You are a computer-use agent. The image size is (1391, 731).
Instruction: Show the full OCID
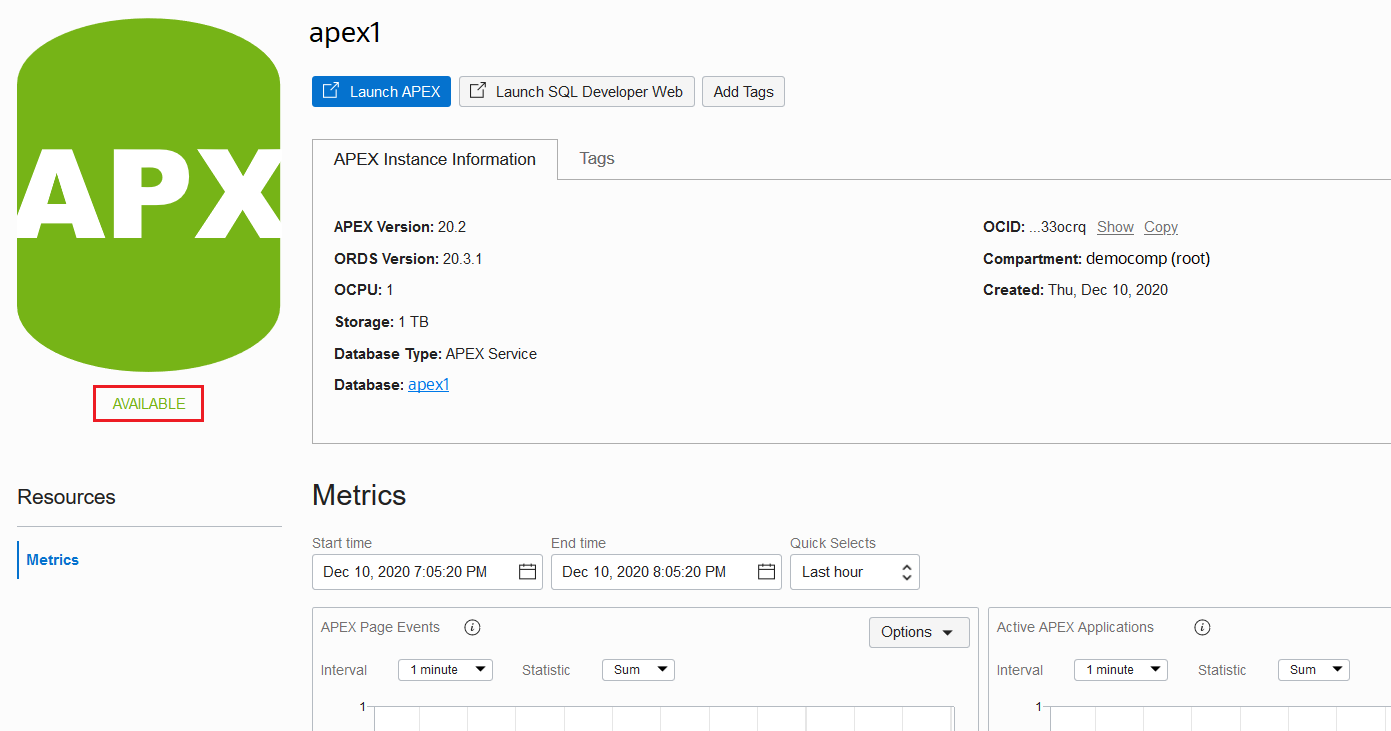(x=1115, y=227)
